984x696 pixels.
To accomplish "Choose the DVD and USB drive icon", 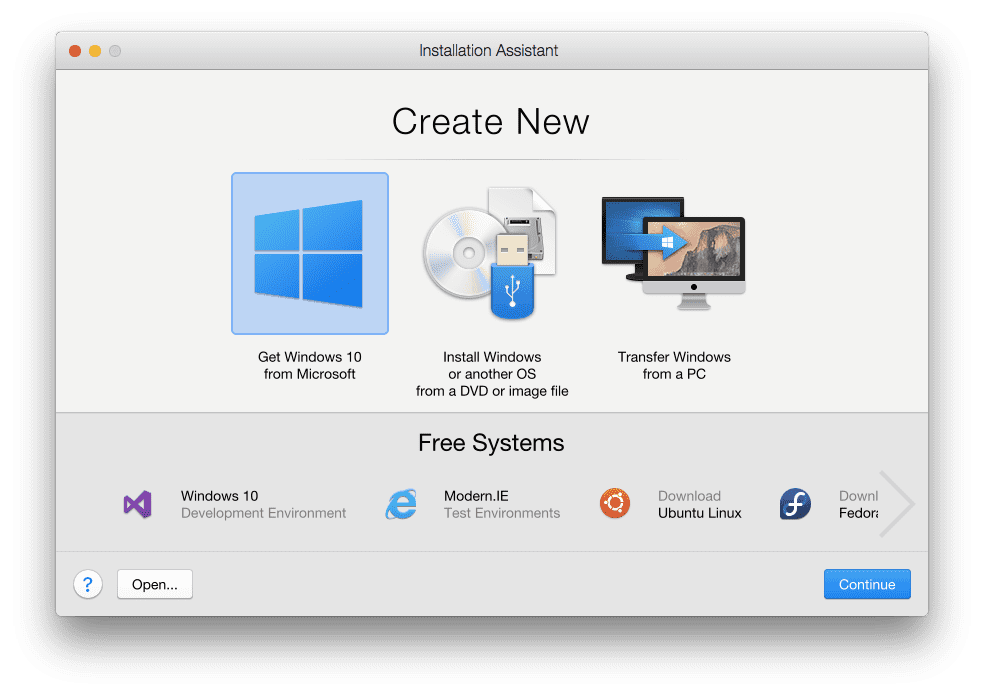I will pos(490,253).
